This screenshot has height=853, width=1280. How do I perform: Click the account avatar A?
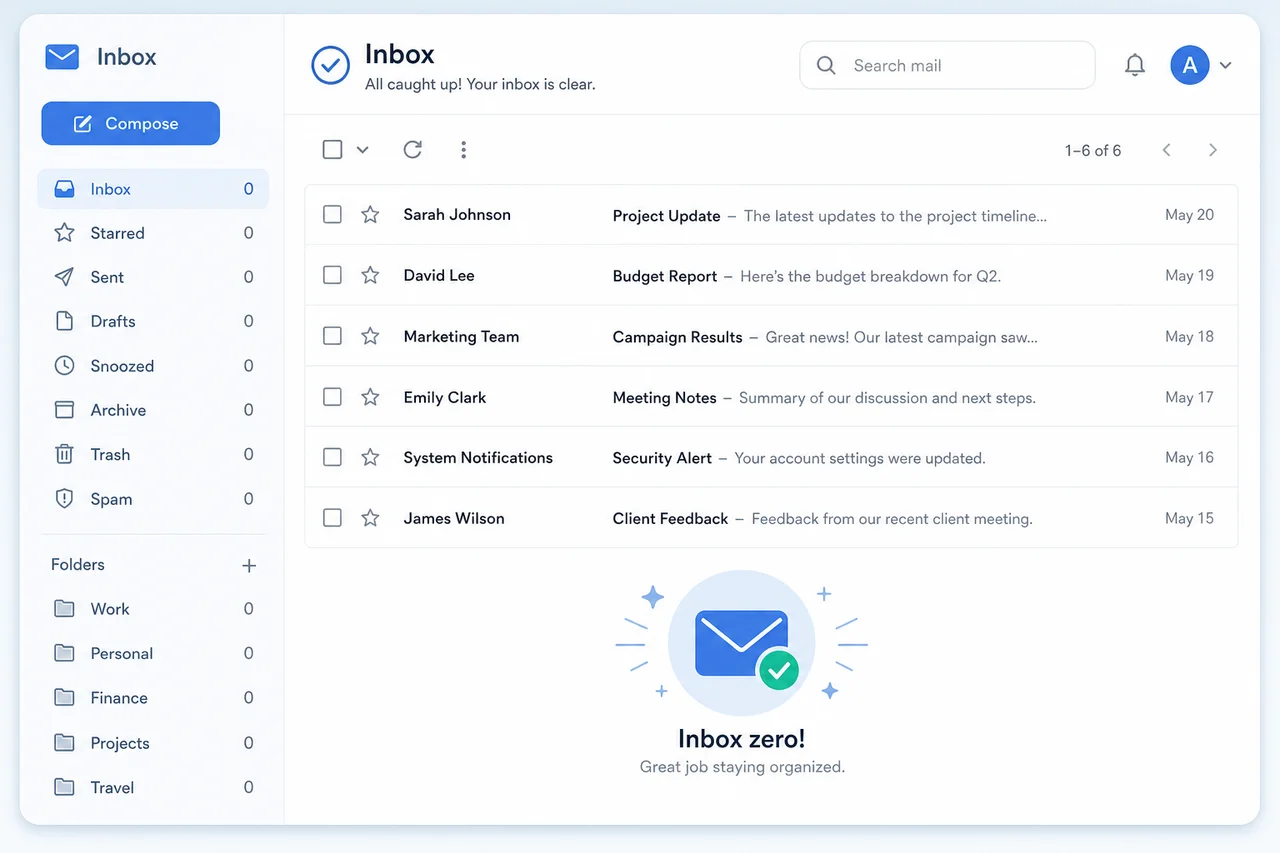(1190, 65)
